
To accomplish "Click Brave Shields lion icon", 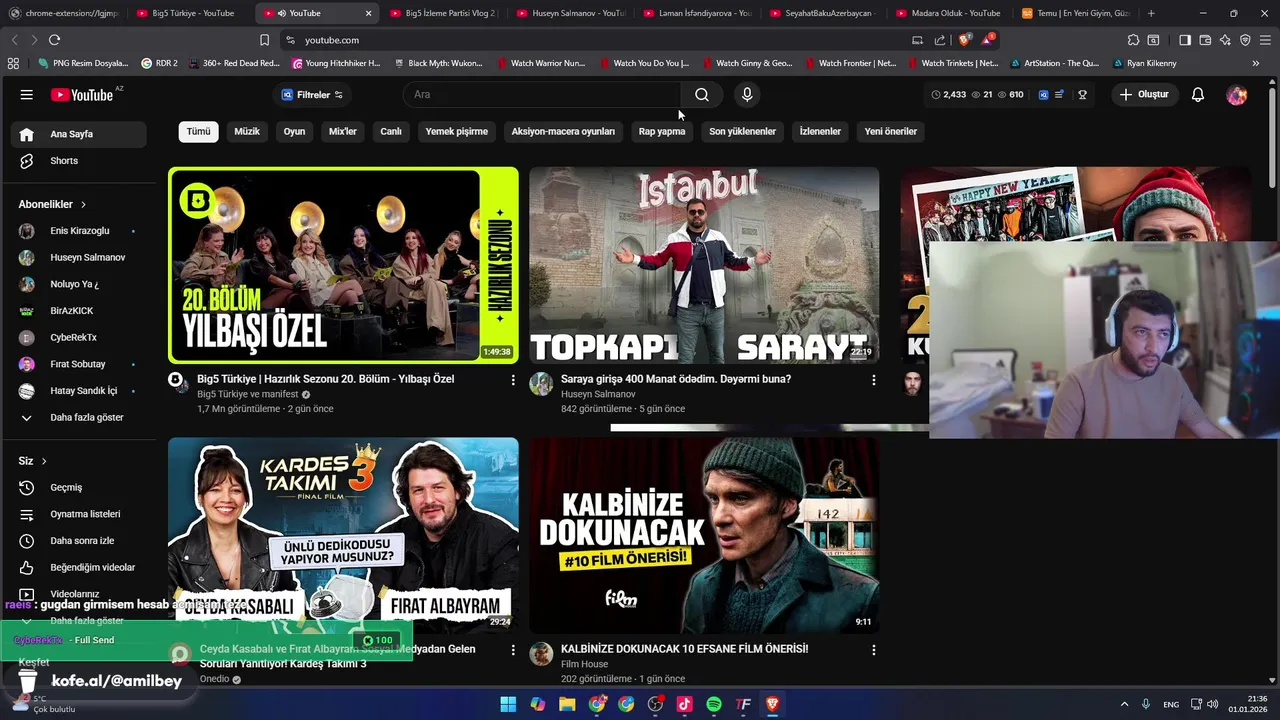I will tap(964, 40).
